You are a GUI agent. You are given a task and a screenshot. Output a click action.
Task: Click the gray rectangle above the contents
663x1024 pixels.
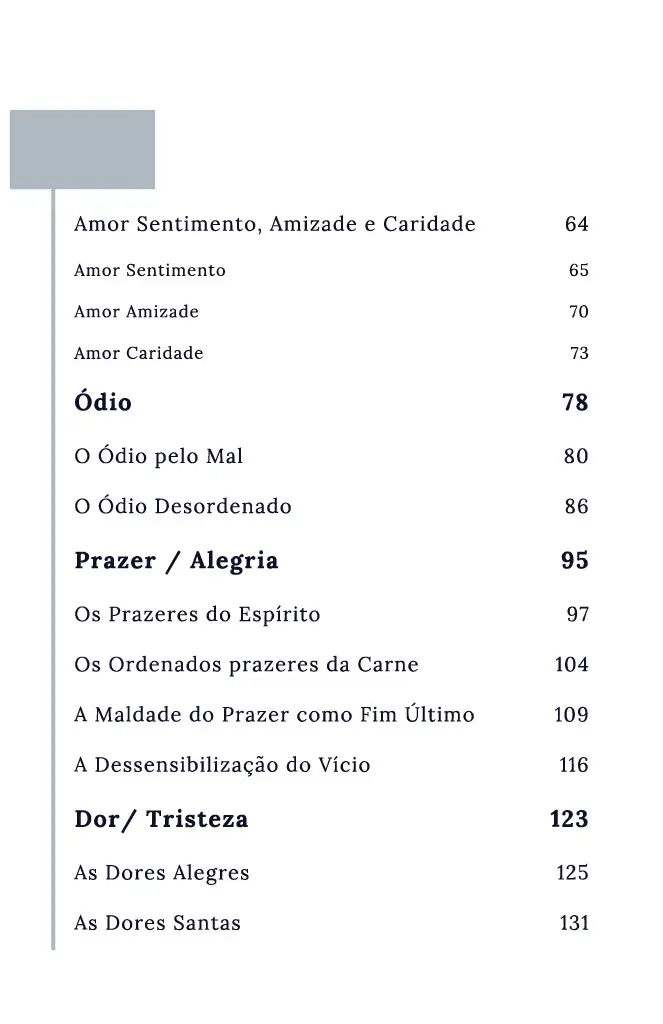pyautogui.click(x=82, y=149)
